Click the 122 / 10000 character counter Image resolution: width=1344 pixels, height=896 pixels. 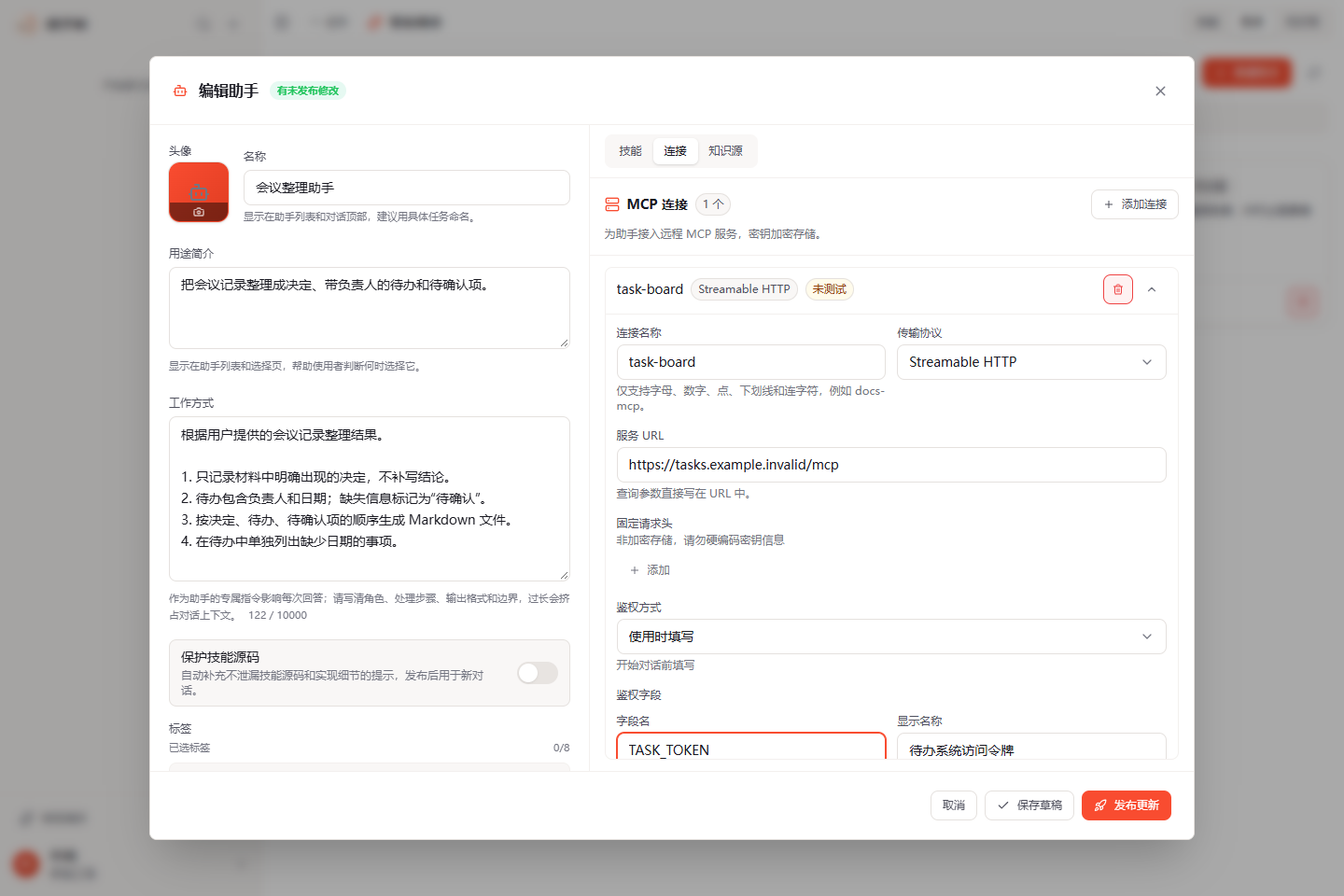click(278, 615)
